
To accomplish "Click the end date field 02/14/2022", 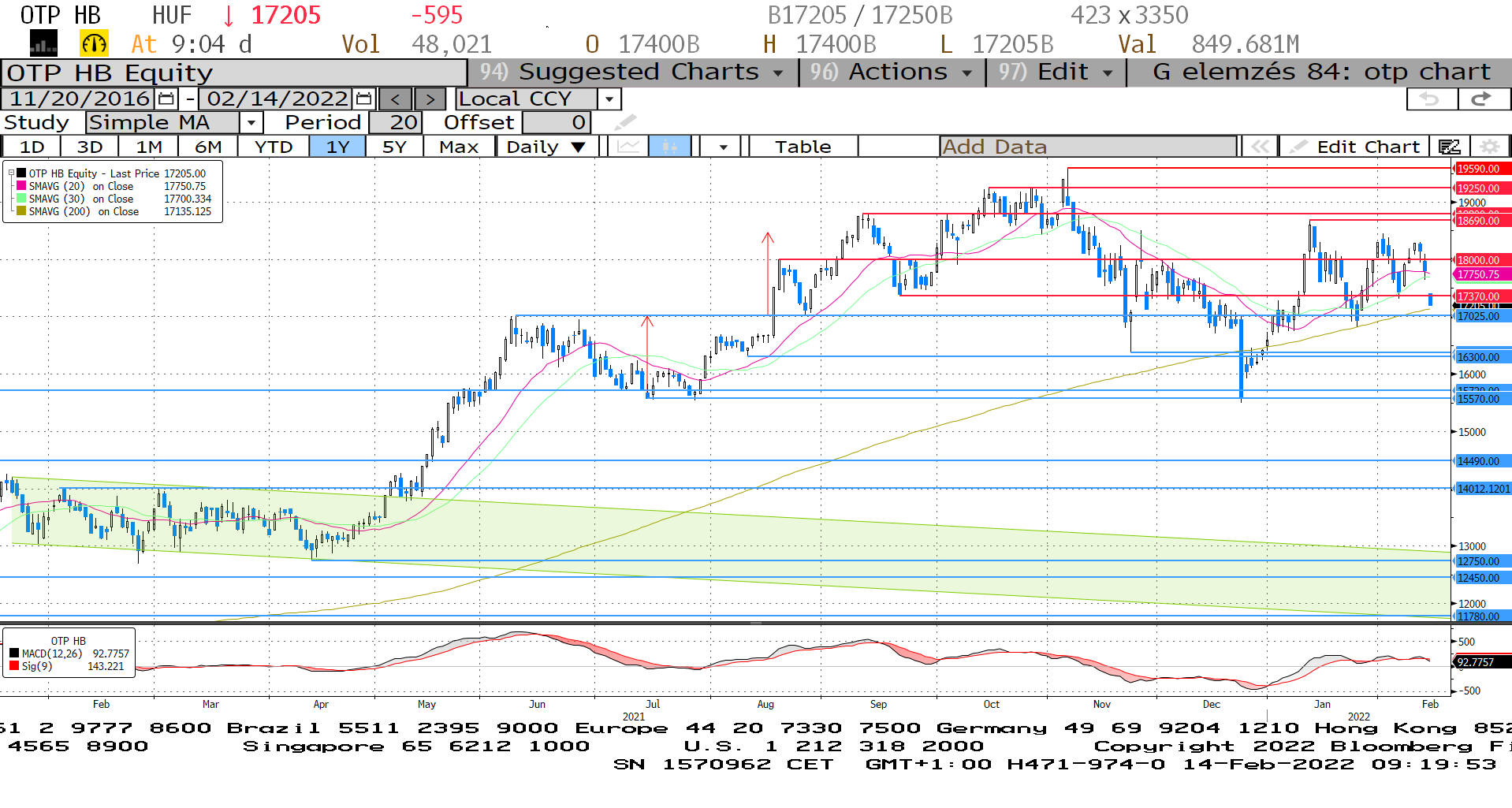I will (x=276, y=99).
